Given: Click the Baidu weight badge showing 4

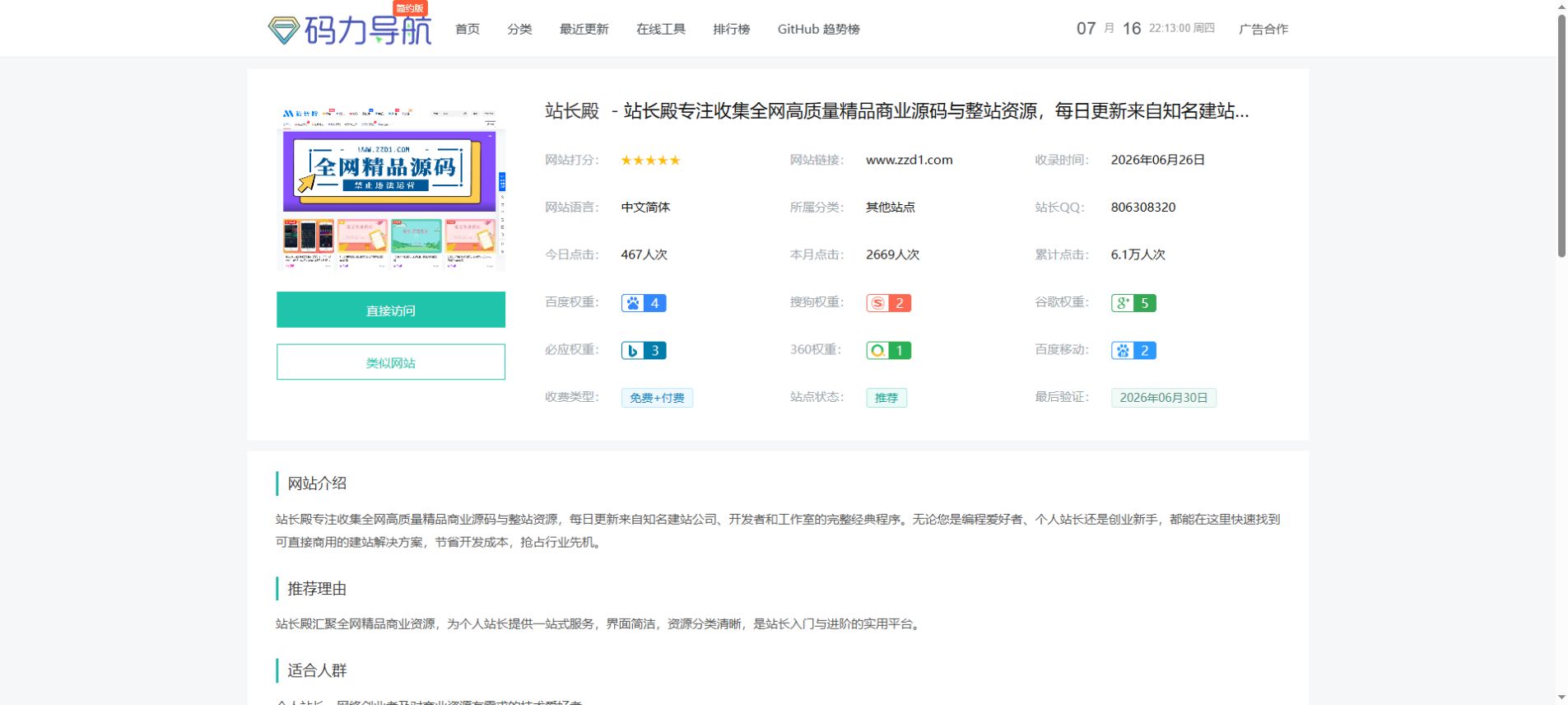Looking at the screenshot, I should tap(644, 303).
